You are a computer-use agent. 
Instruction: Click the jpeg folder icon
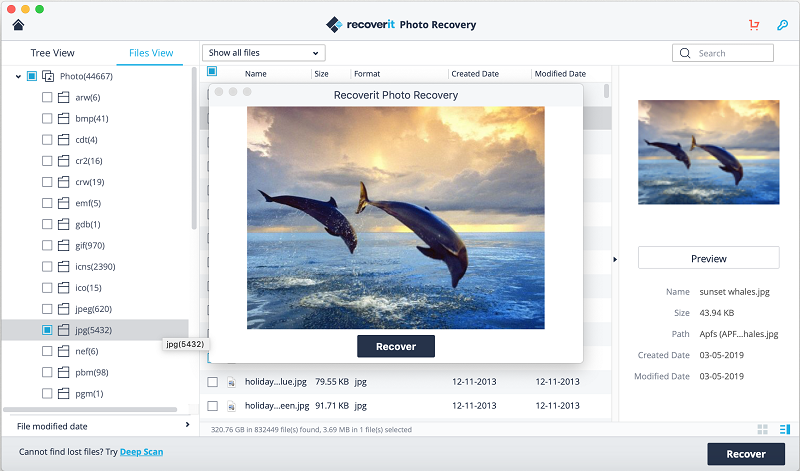(x=63, y=309)
